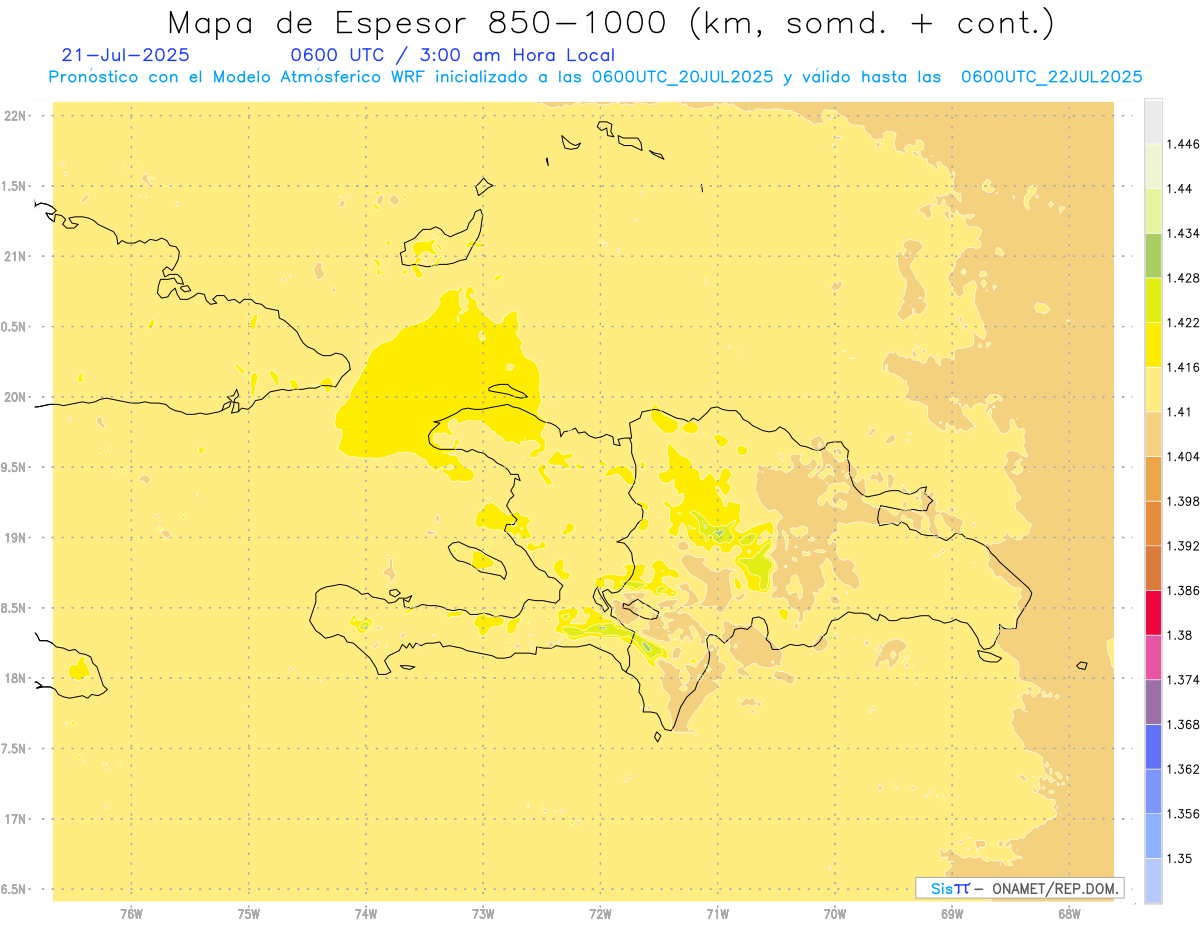Click the colorbar value '1.446'

coord(1182,144)
